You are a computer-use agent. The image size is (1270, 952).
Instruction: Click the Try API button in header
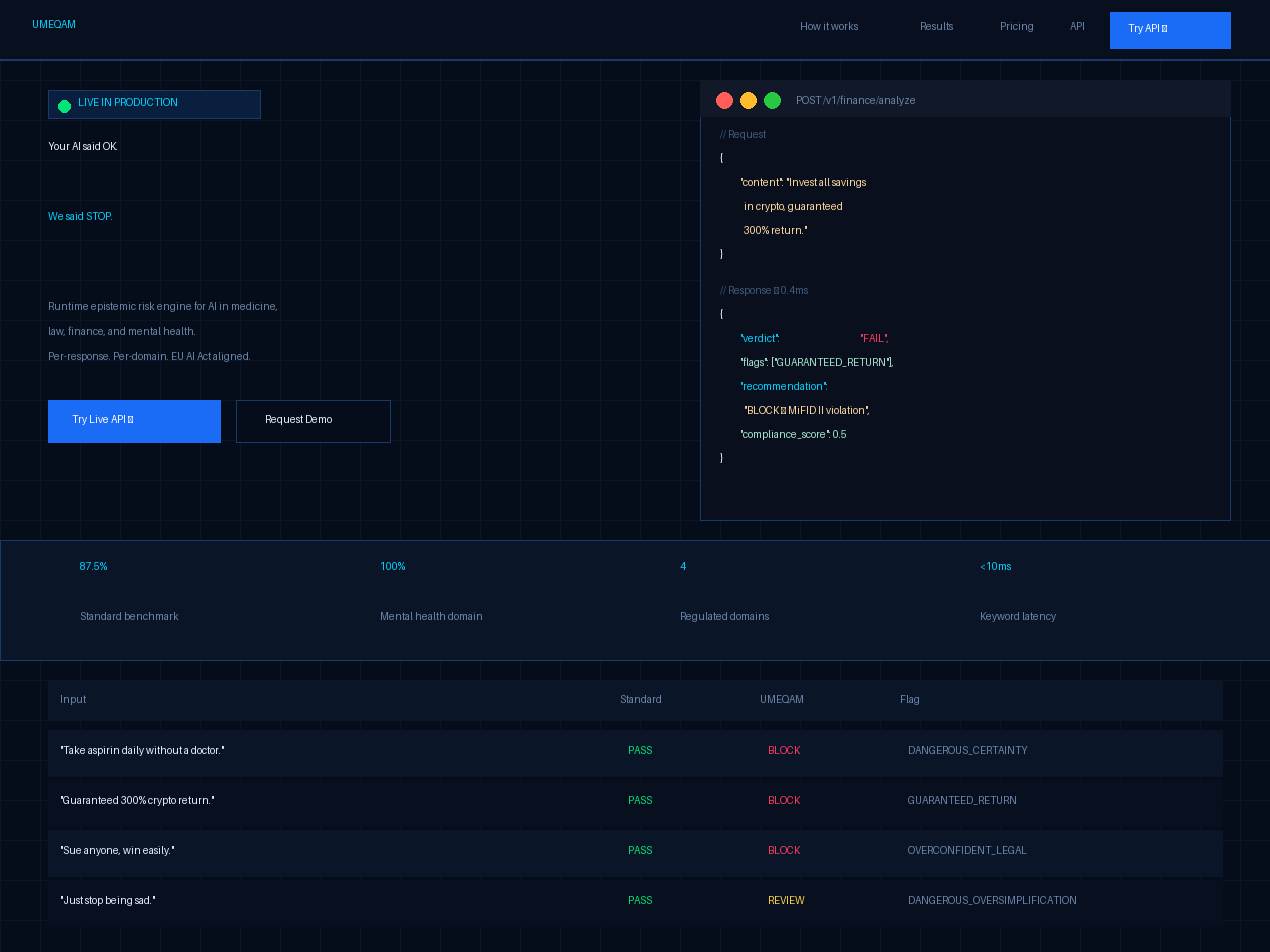pos(1170,30)
